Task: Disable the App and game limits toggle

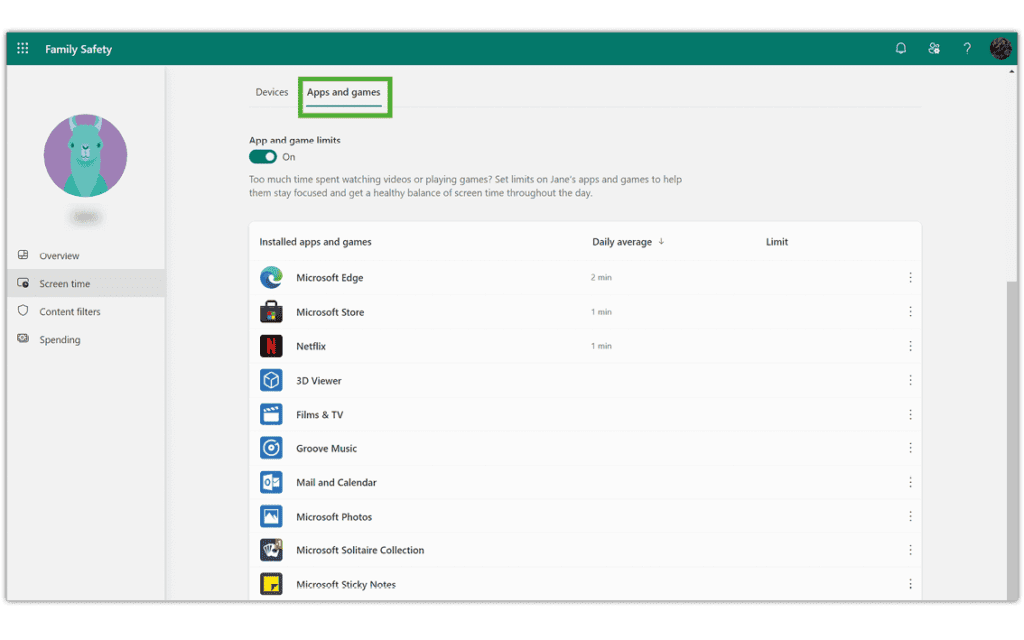Action: 263,157
